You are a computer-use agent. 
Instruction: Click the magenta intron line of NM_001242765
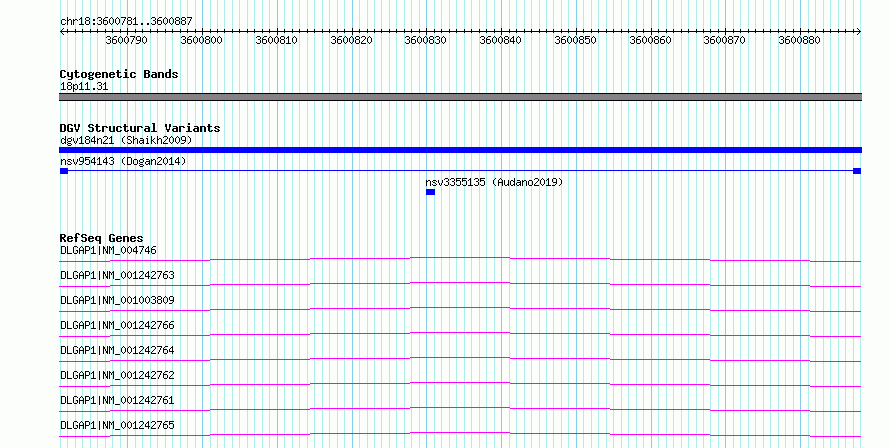point(460,433)
